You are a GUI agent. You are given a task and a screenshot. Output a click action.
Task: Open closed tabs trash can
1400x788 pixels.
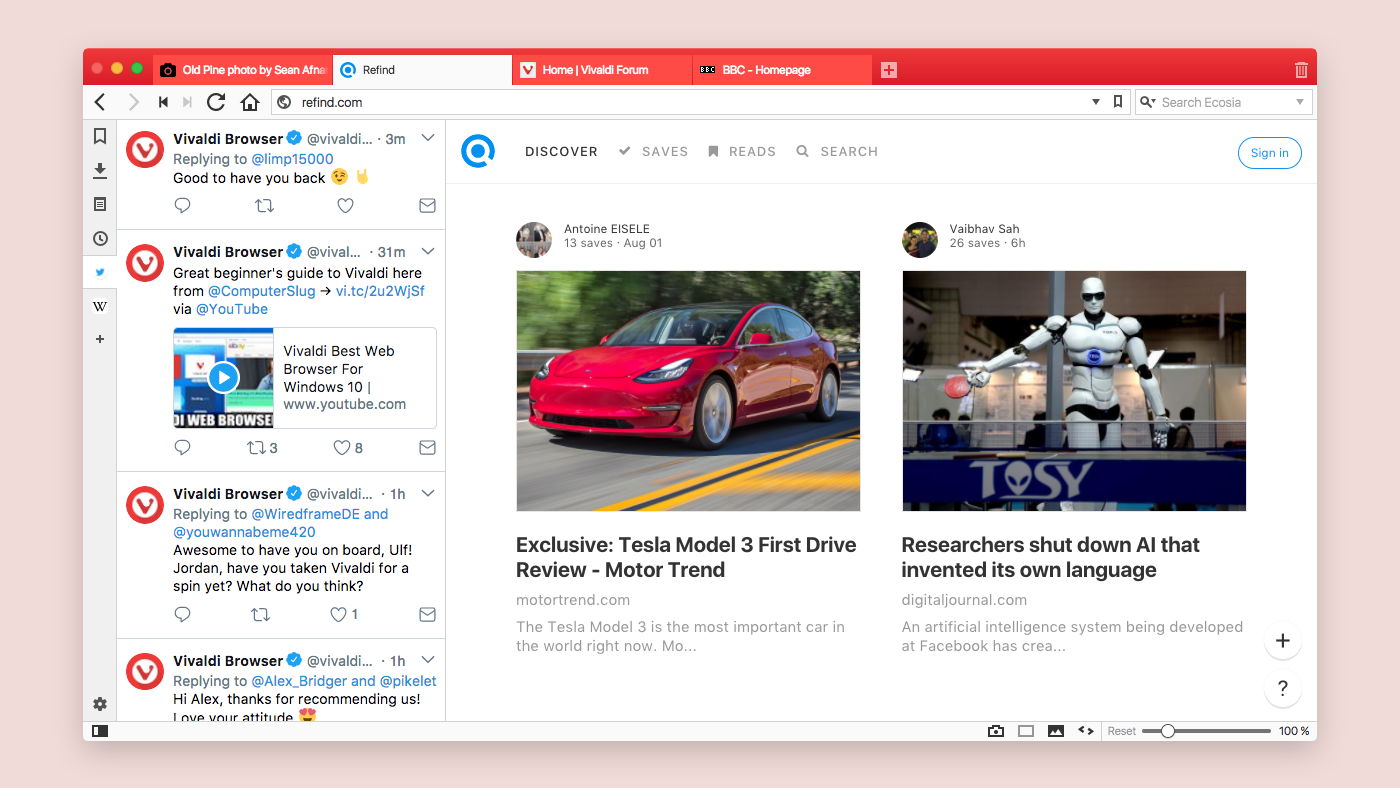click(1301, 70)
